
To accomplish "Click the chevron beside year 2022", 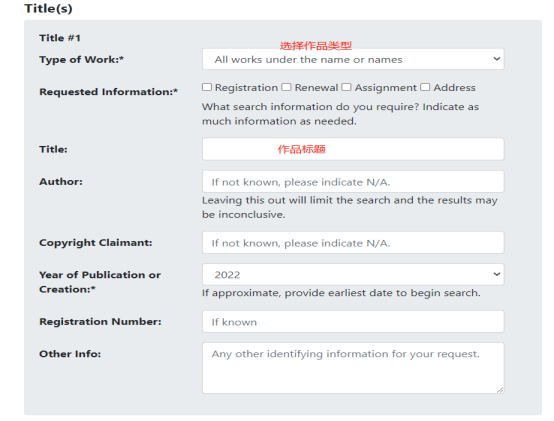I will 497,274.
